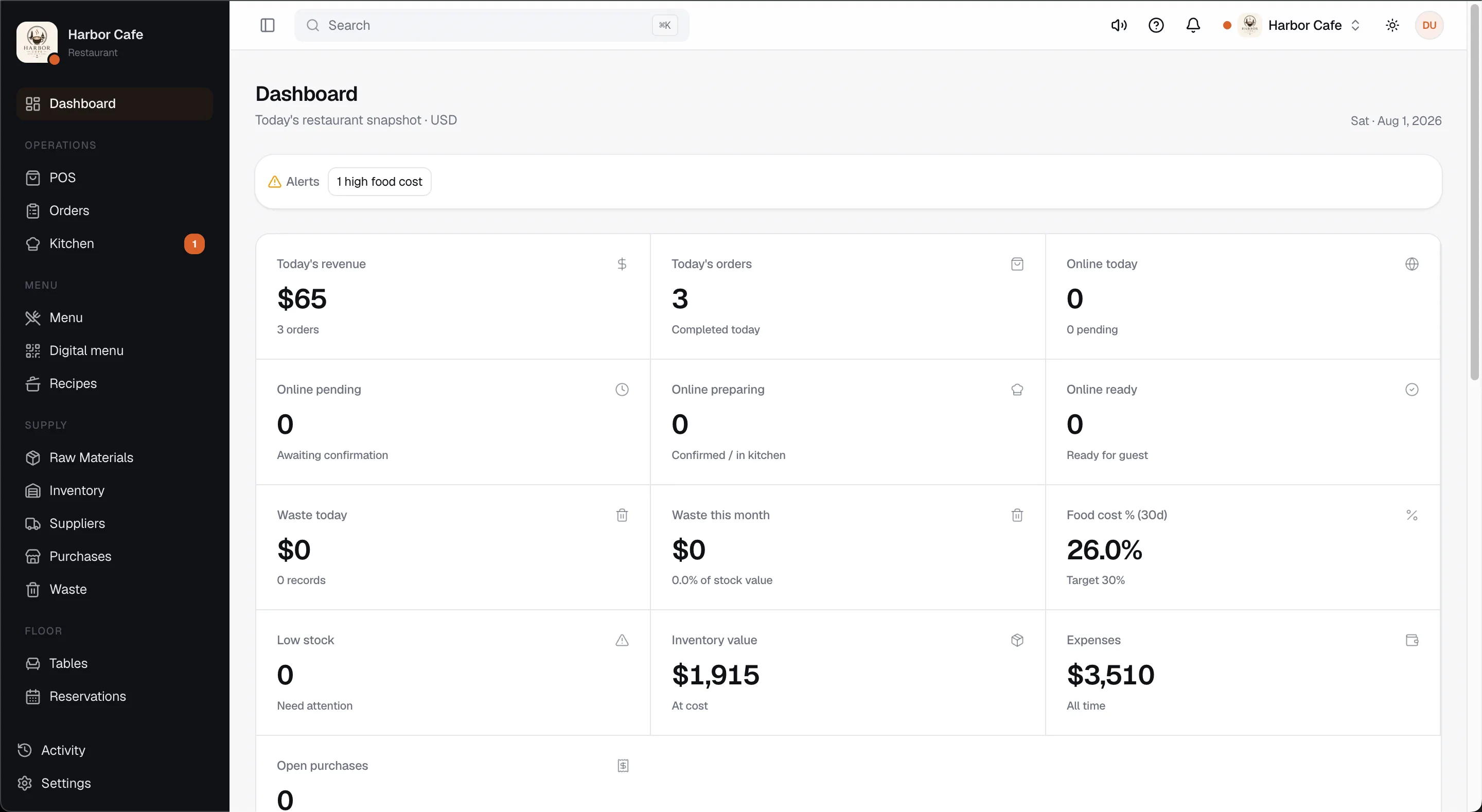
Task: Click the check-circle icon on Online ready
Action: 1412,390
